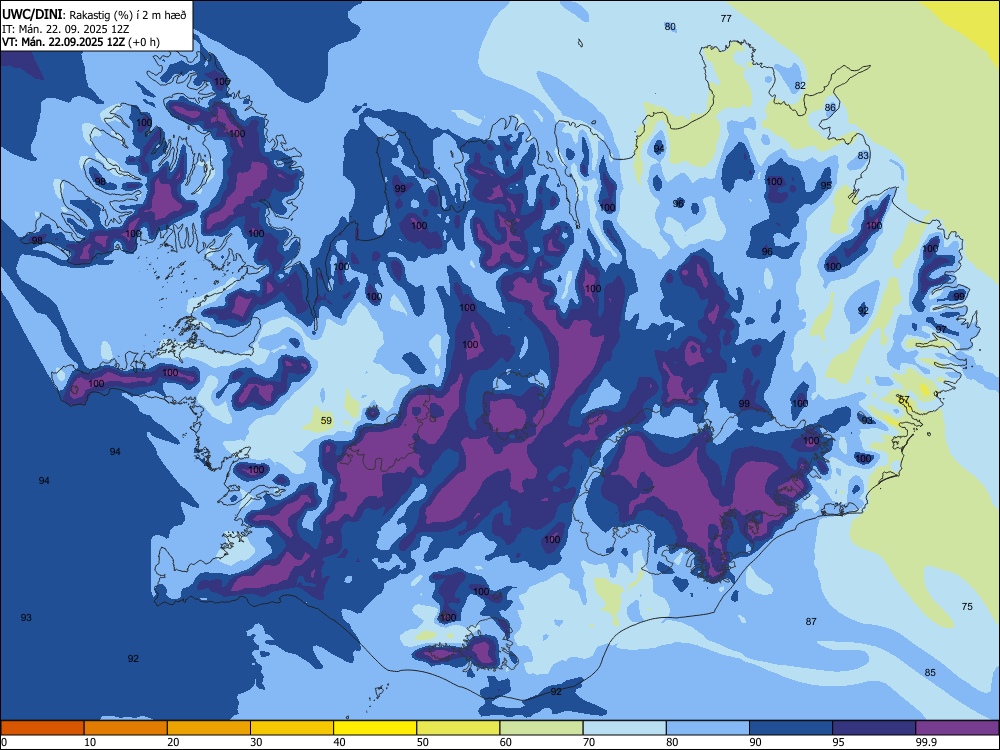
Task: Click the '99.9' label on the color scale
Action: pos(925,742)
